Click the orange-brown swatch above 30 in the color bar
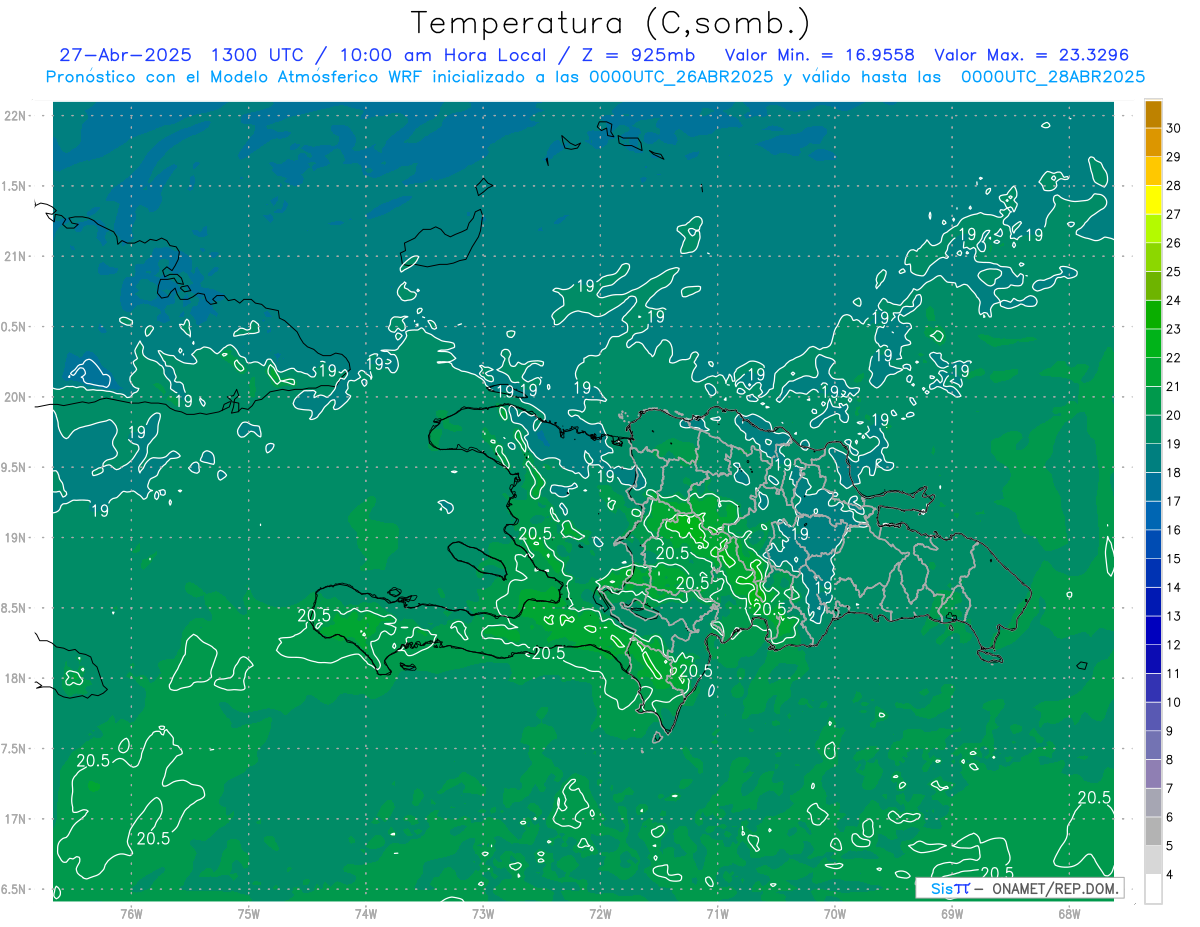The height and width of the screenshot is (927, 1200). tap(1153, 115)
